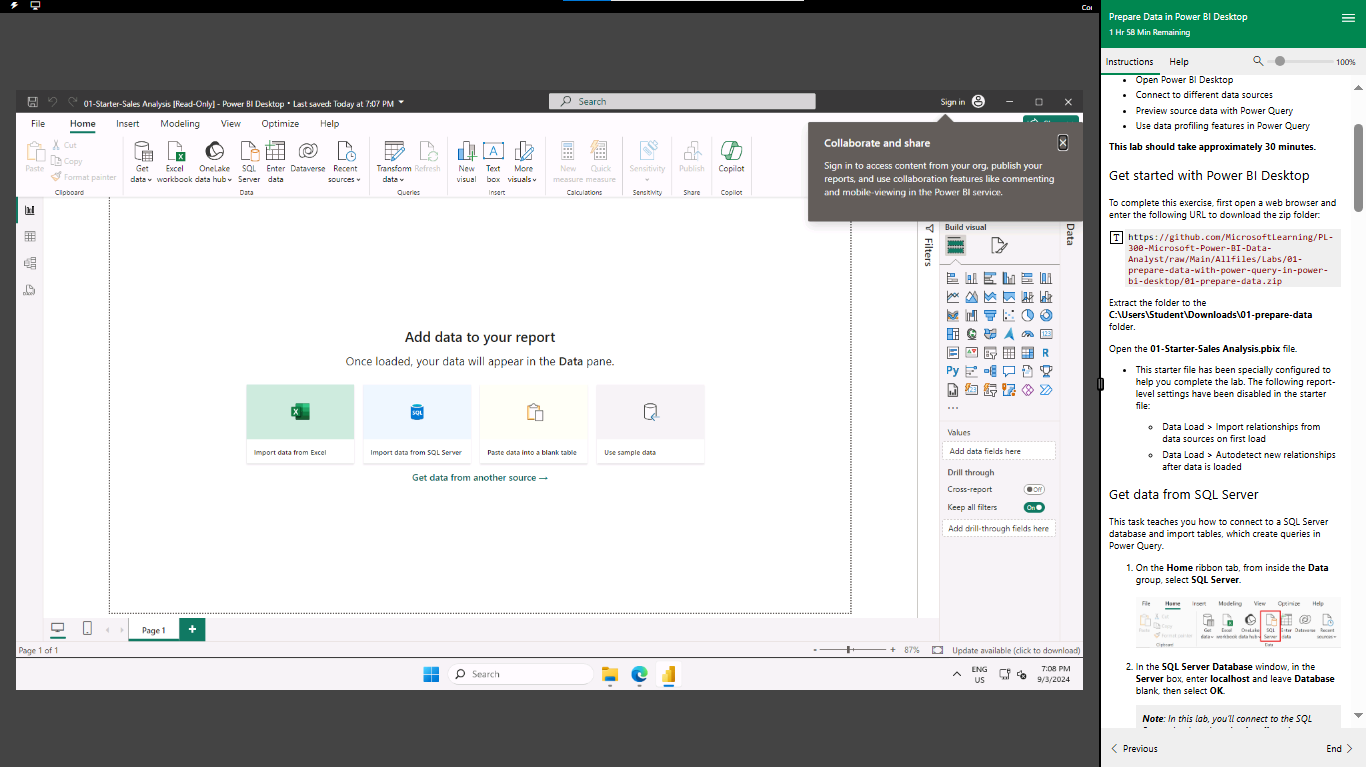Pick the Pie chart visual
The image size is (1366, 767).
coord(1027,315)
